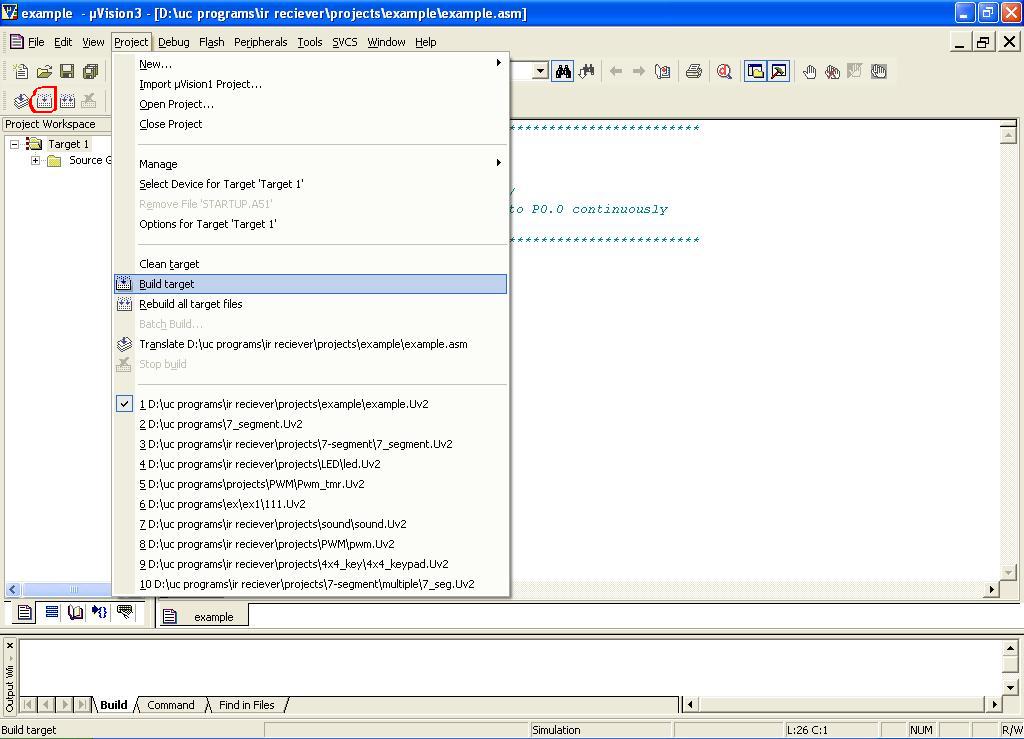Open recent project Pwm_tmr.Uv2
Screen dimensions: 1024x739
[x=310, y=484]
